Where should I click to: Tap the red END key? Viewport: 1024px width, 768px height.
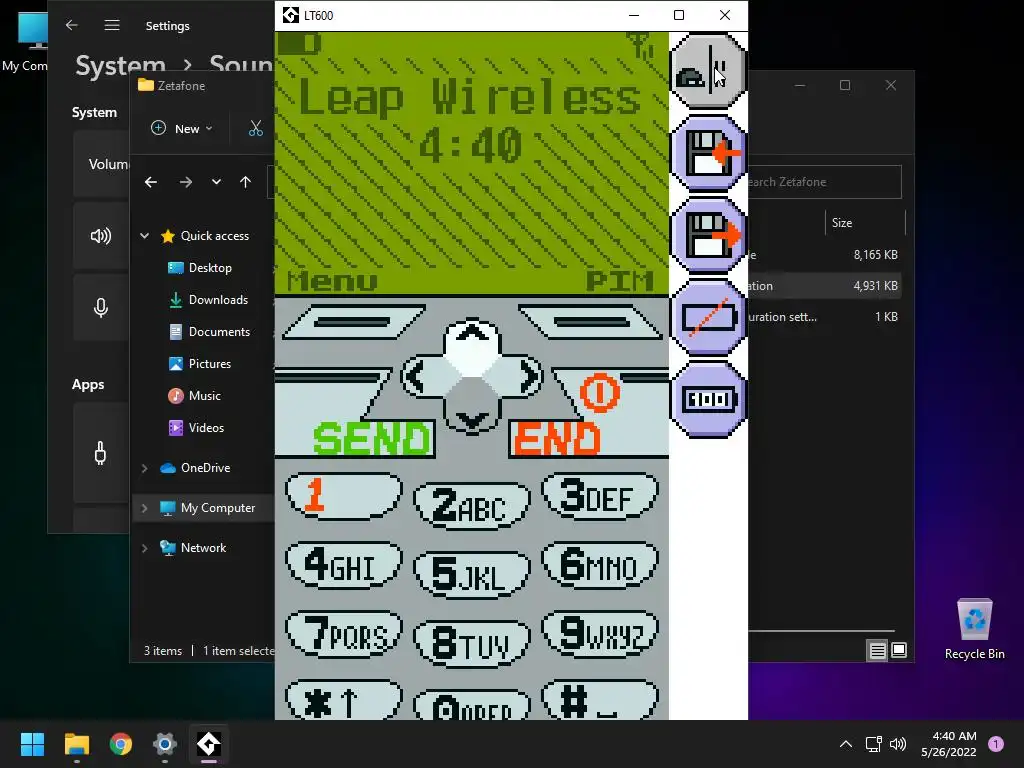556,439
